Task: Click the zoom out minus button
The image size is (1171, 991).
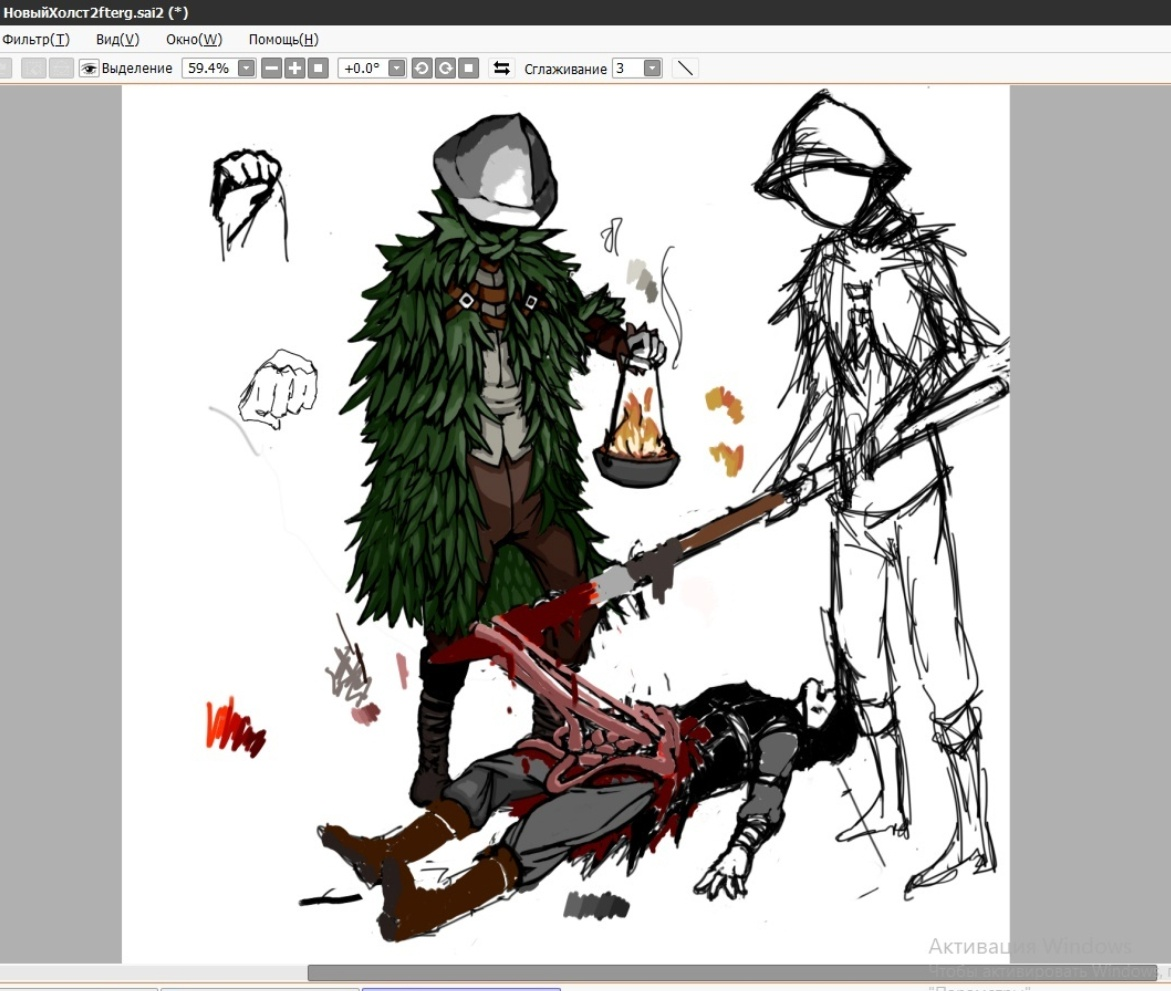Action: 272,68
